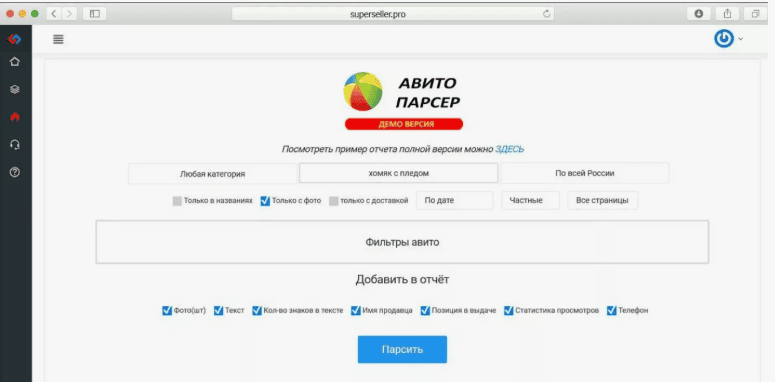Toggle the Safari sidebar button
The height and width of the screenshot is (382, 778).
point(94,14)
